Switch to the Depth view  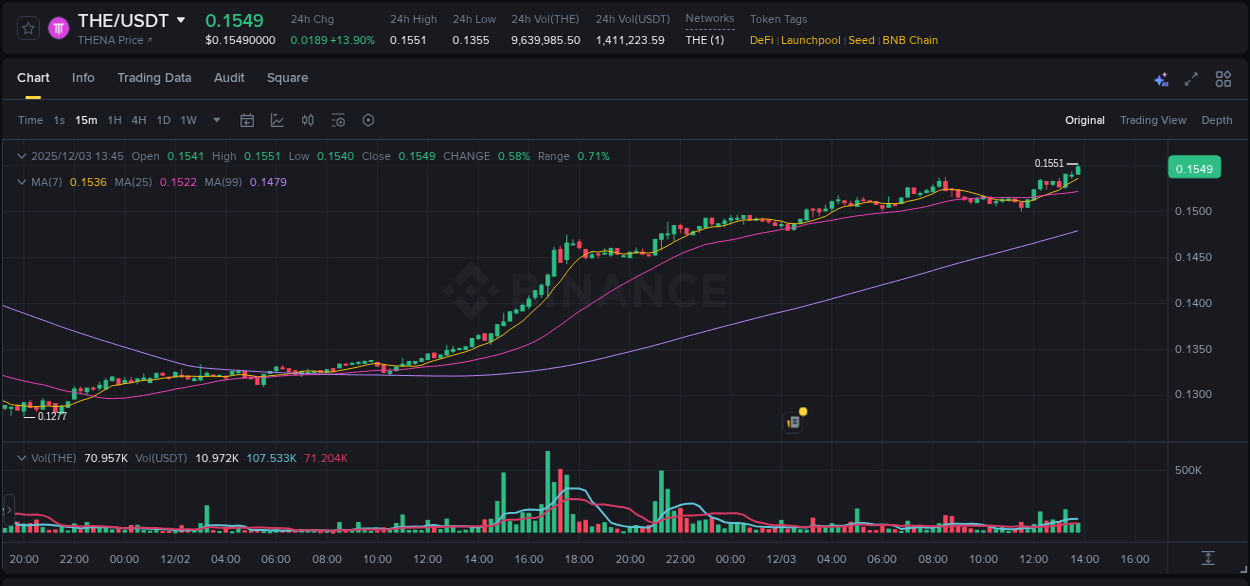[1217, 120]
